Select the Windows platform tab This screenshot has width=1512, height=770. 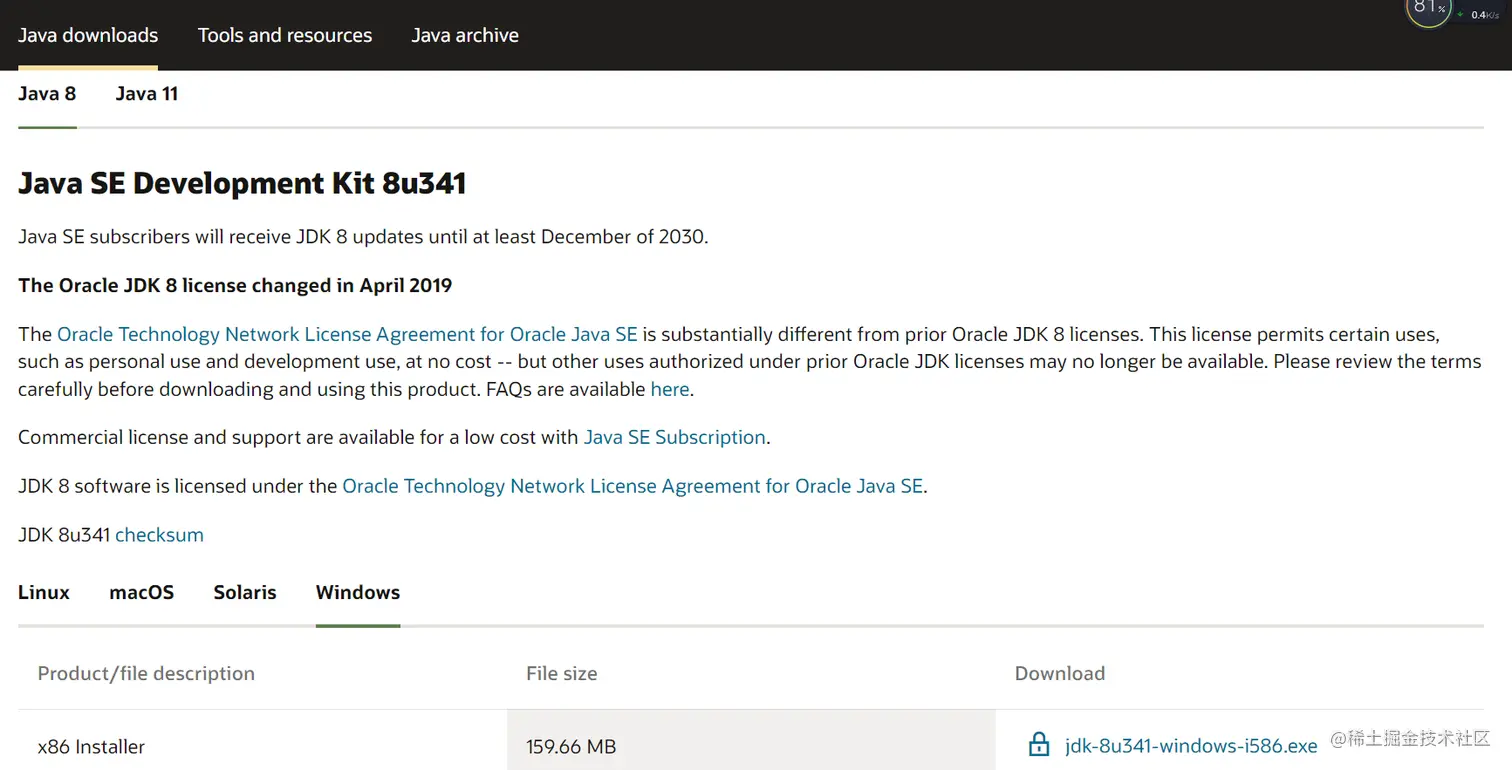358,592
